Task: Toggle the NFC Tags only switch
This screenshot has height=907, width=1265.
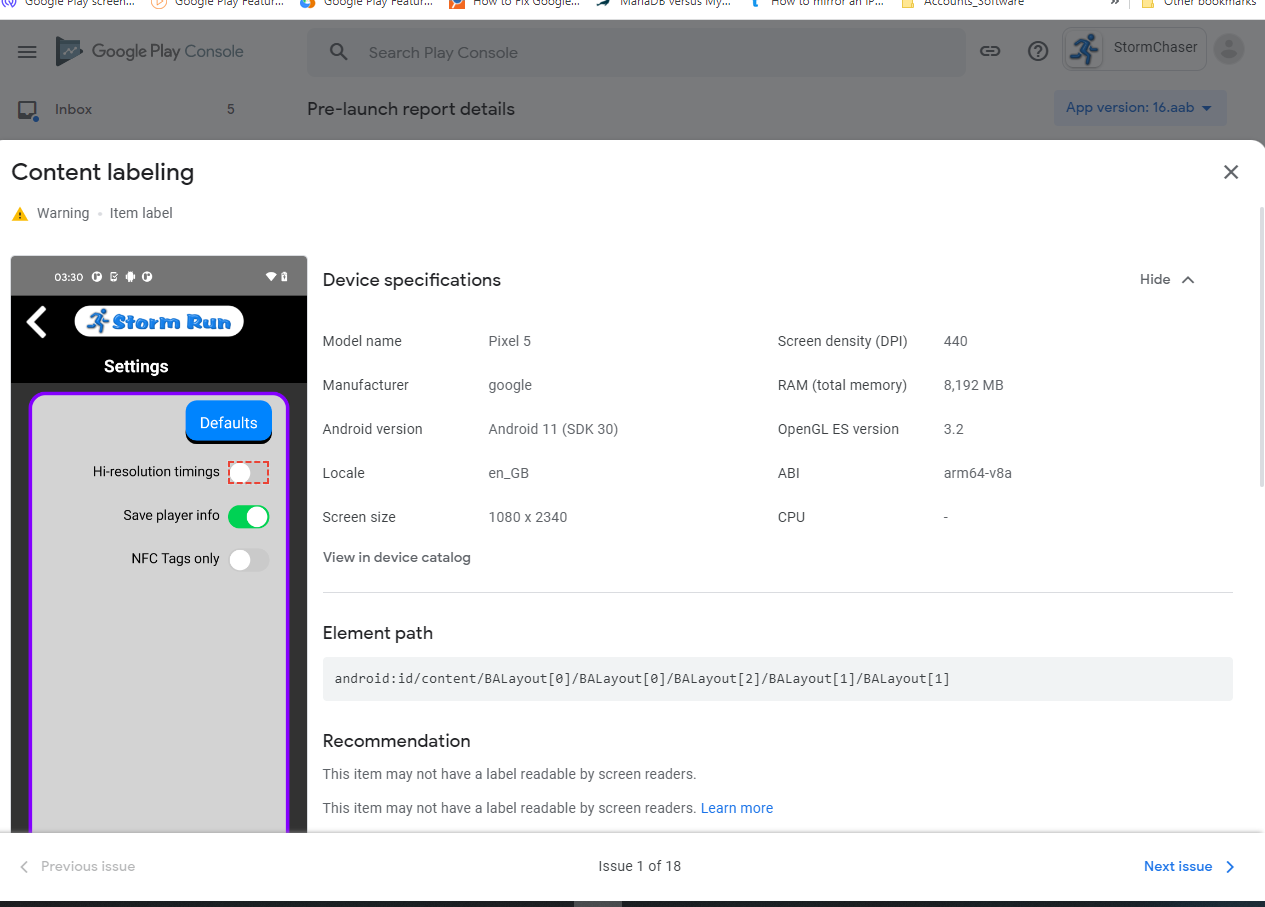Action: click(248, 560)
